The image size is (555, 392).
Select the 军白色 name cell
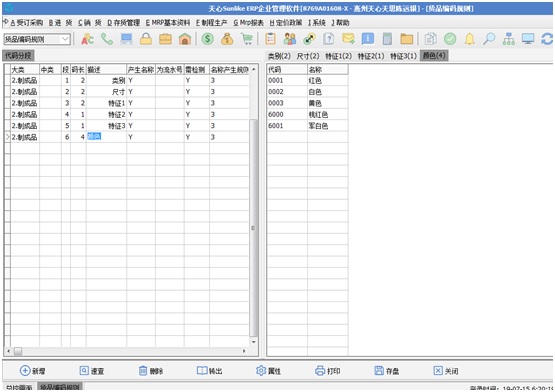point(328,126)
